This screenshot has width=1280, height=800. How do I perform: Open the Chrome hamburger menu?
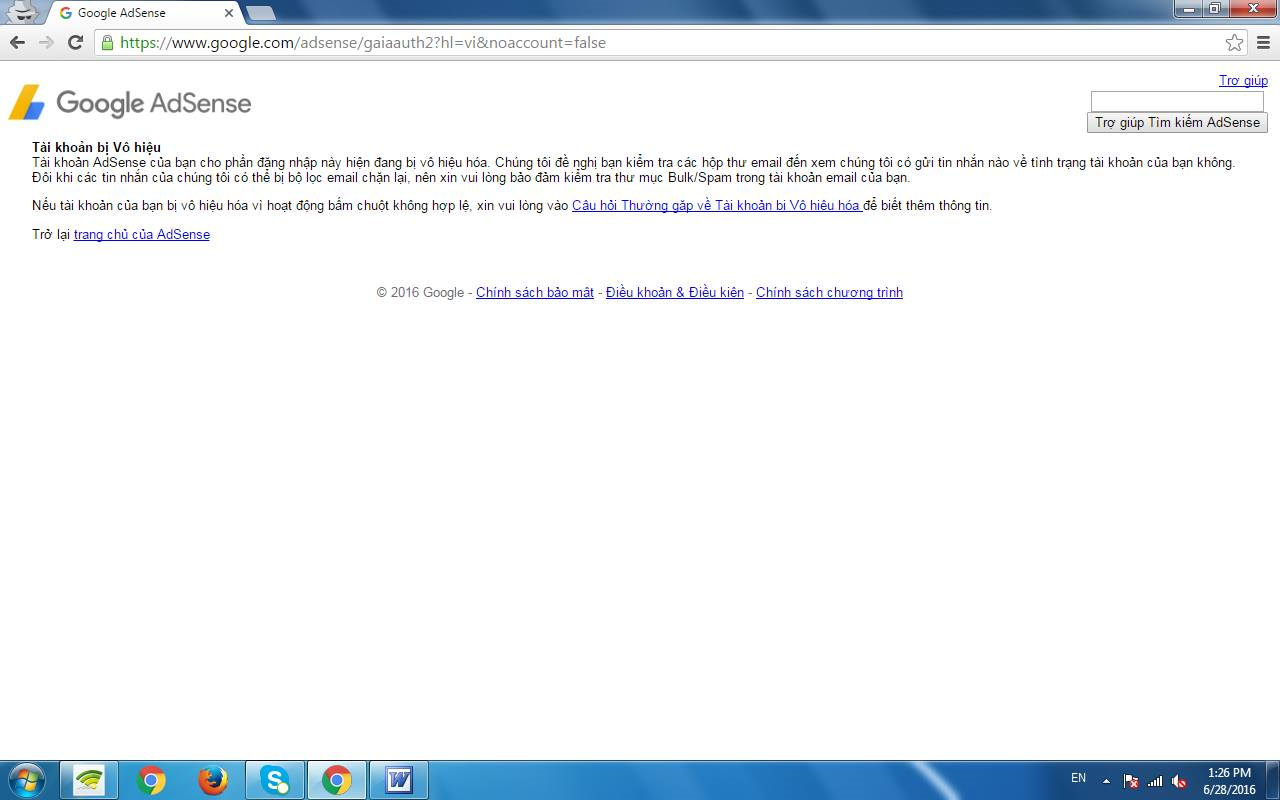(1264, 42)
